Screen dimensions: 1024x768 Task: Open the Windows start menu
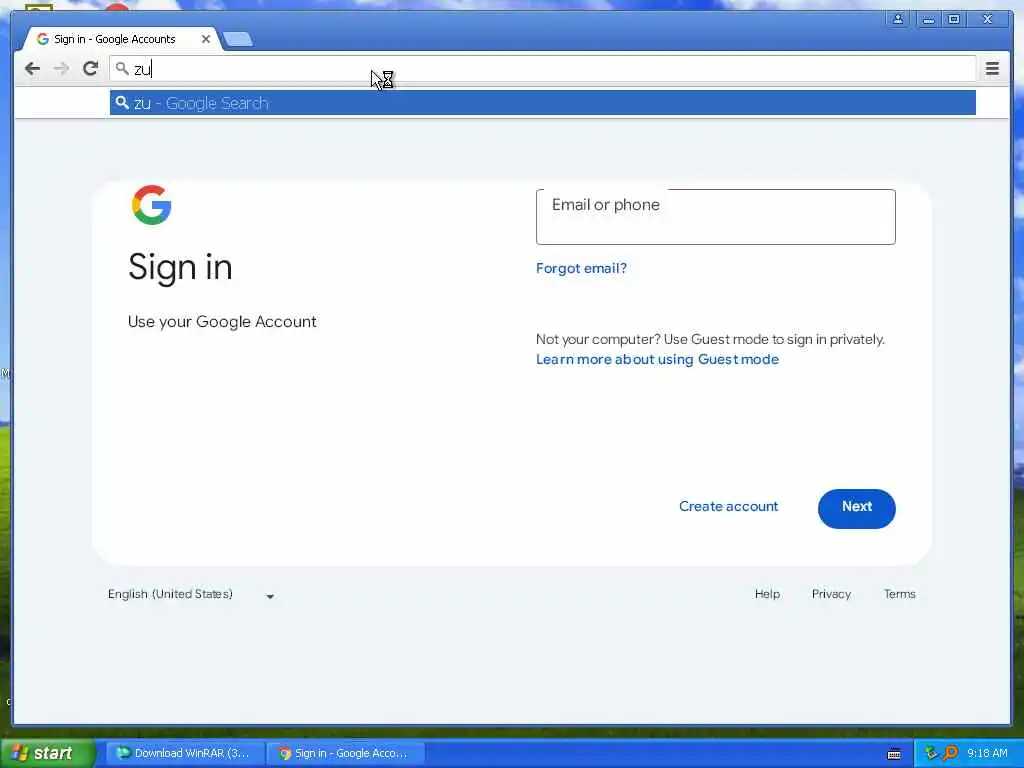tap(46, 753)
